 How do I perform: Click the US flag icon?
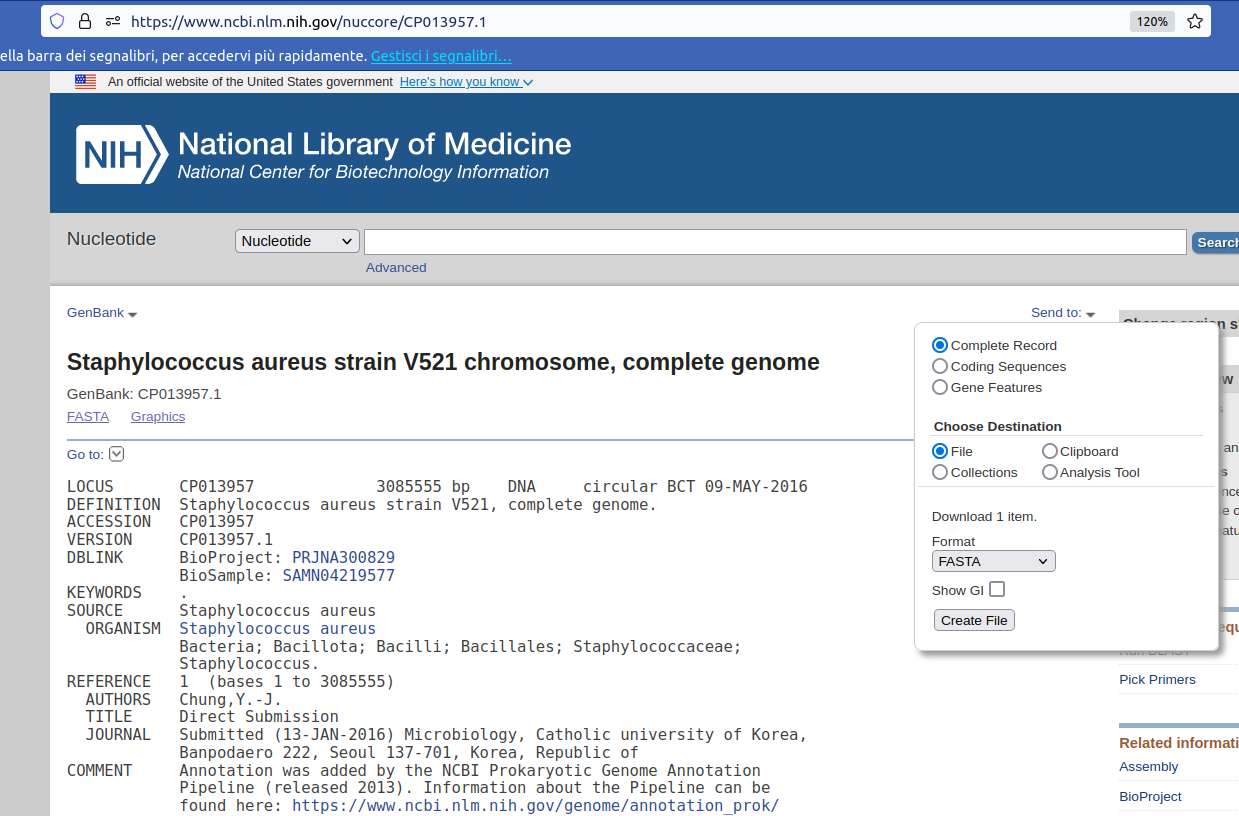[85, 82]
